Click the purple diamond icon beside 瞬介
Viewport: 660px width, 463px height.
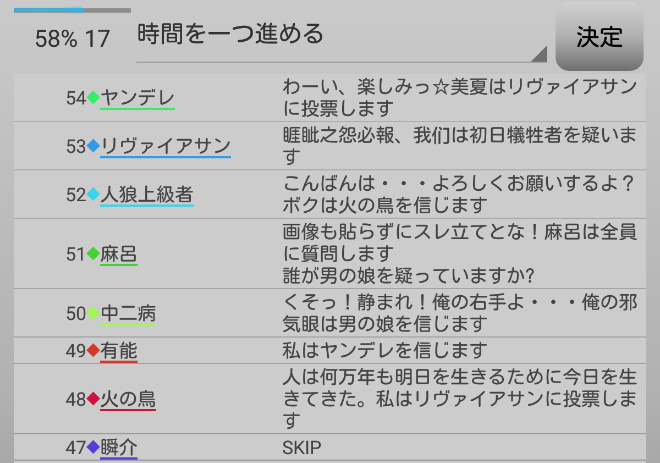coord(94,448)
